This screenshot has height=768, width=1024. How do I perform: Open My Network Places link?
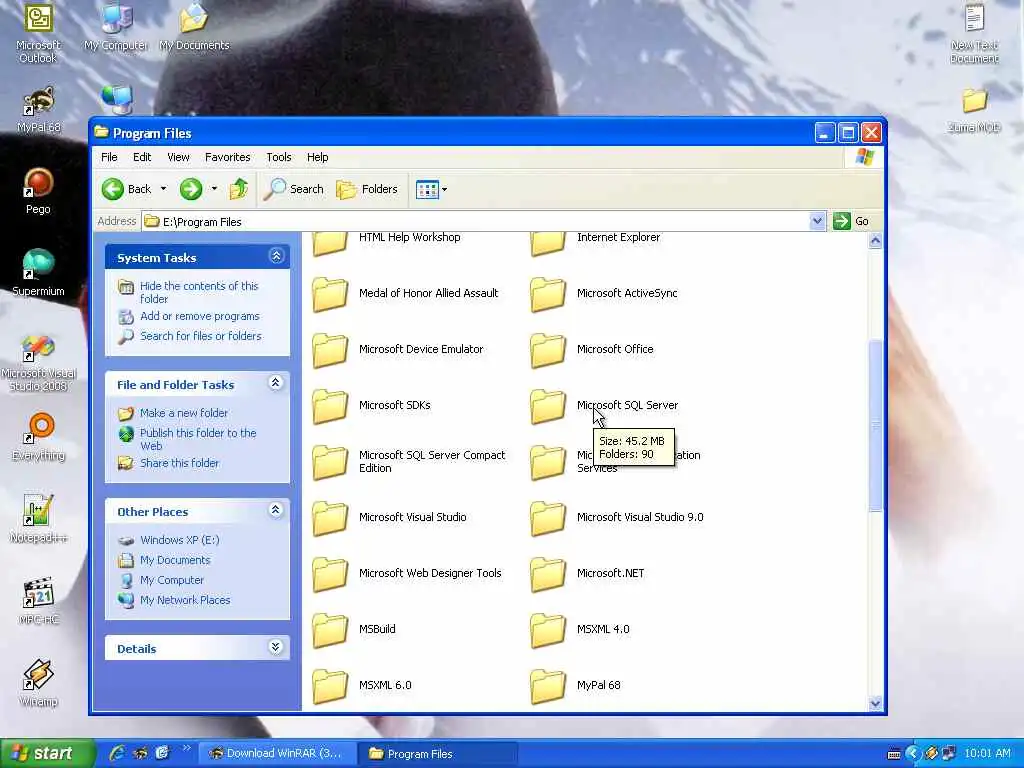[185, 600]
